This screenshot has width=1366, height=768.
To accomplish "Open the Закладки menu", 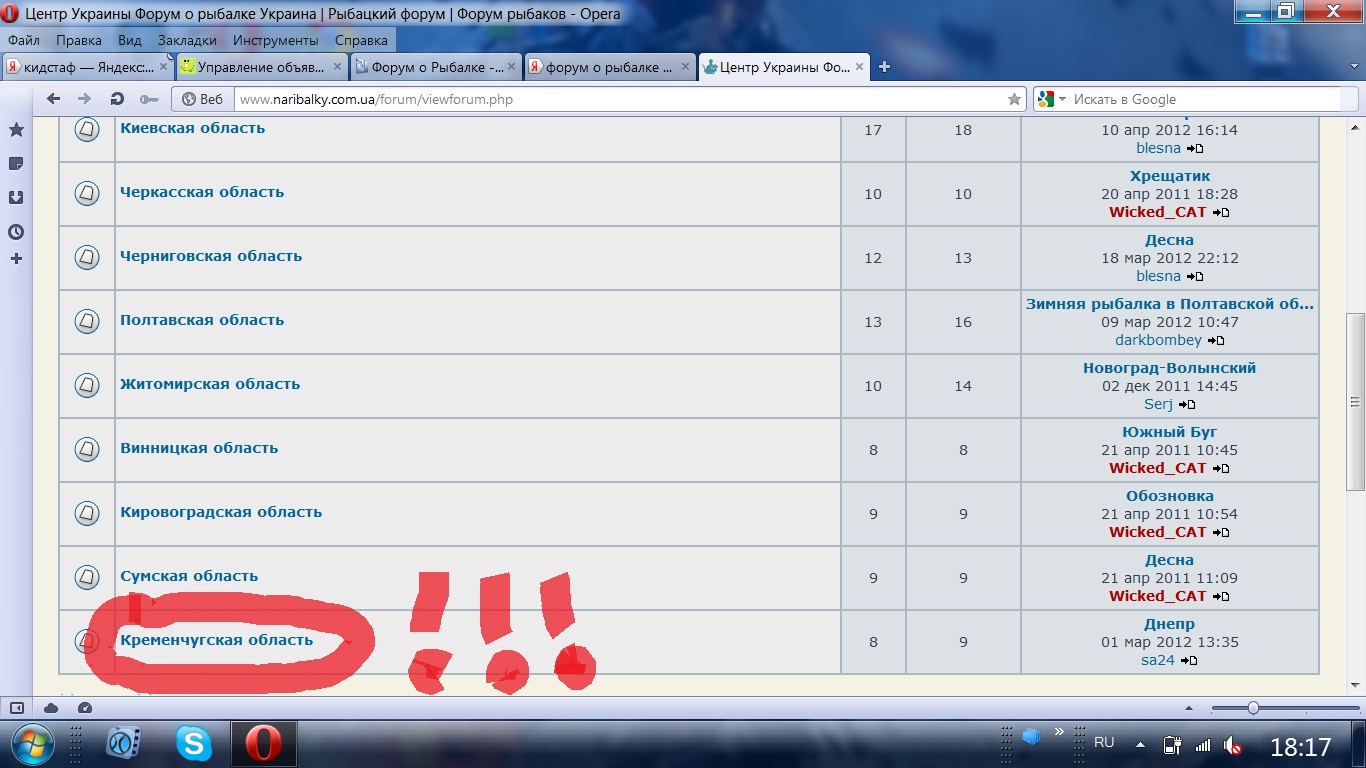I will point(186,41).
